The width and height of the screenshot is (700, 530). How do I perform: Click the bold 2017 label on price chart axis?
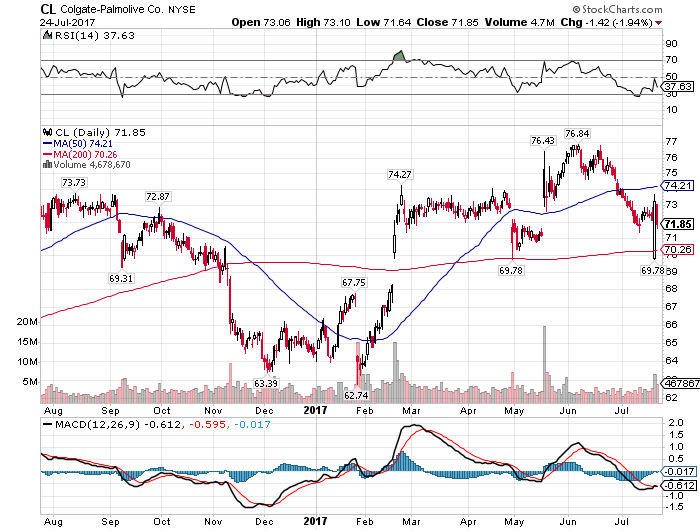point(315,410)
